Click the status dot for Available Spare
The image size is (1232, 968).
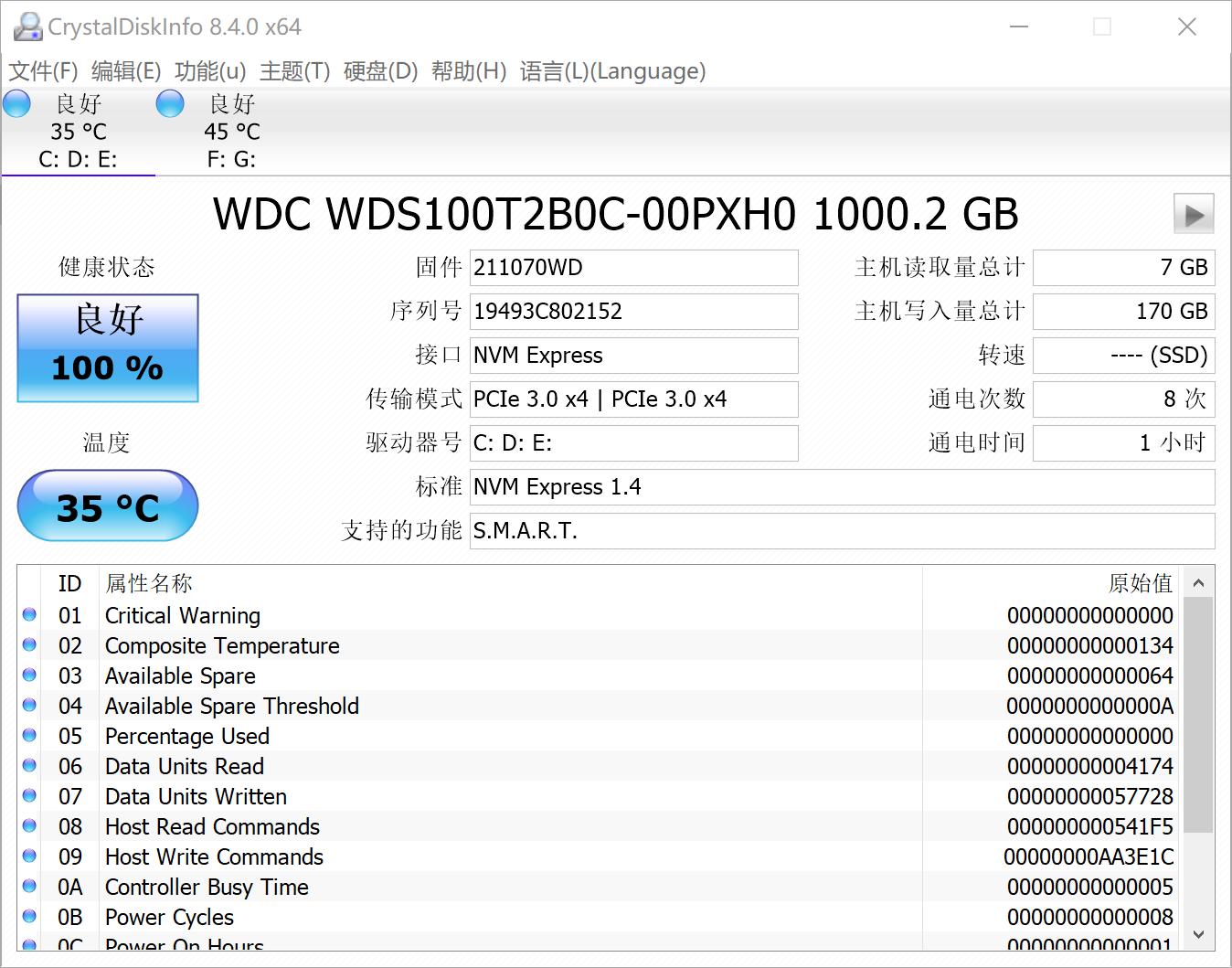point(28,675)
